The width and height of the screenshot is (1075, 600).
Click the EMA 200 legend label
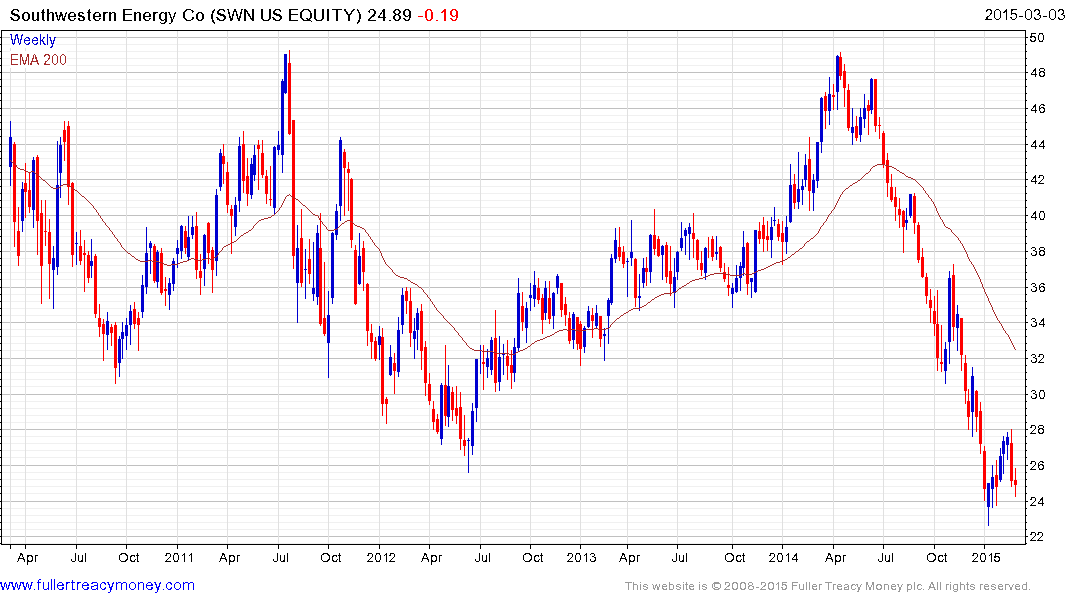tap(38, 60)
